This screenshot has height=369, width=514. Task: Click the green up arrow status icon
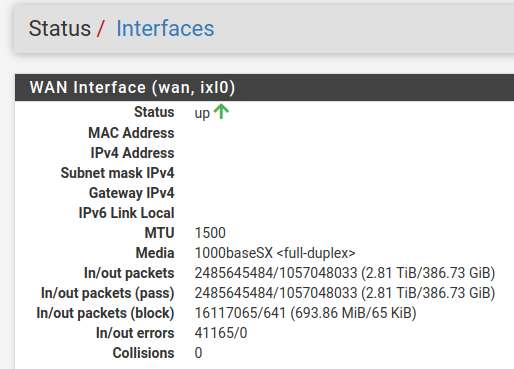pyautogui.click(x=221, y=111)
